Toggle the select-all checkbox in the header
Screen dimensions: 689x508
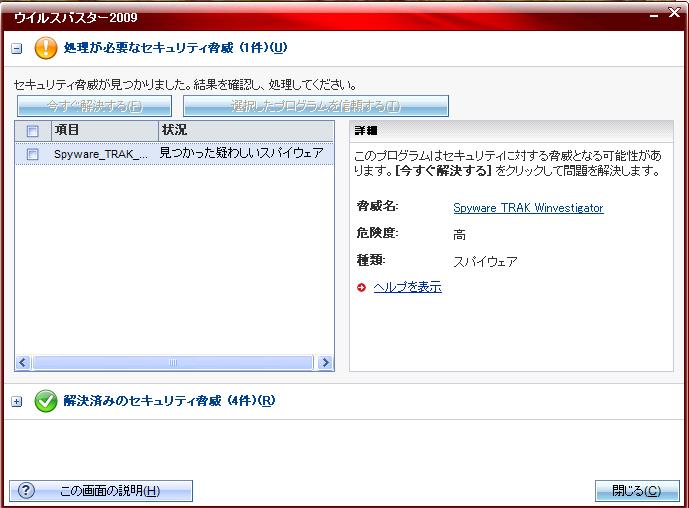(33, 131)
